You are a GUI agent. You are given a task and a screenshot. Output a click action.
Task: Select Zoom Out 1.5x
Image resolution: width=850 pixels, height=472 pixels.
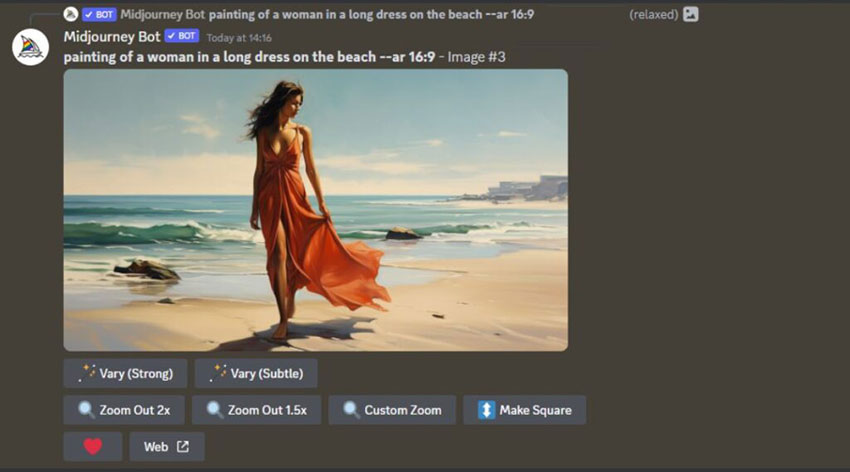(x=256, y=410)
